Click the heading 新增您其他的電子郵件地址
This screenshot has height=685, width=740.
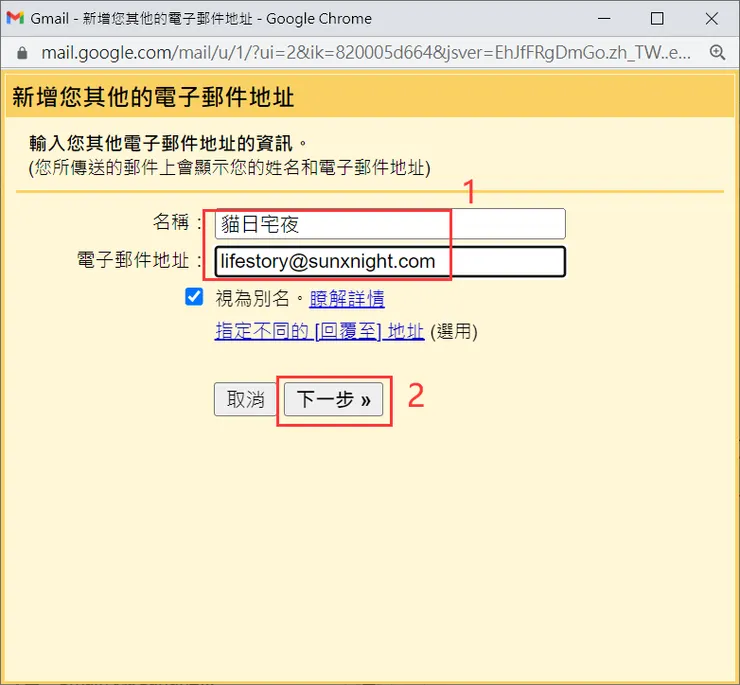[153, 97]
